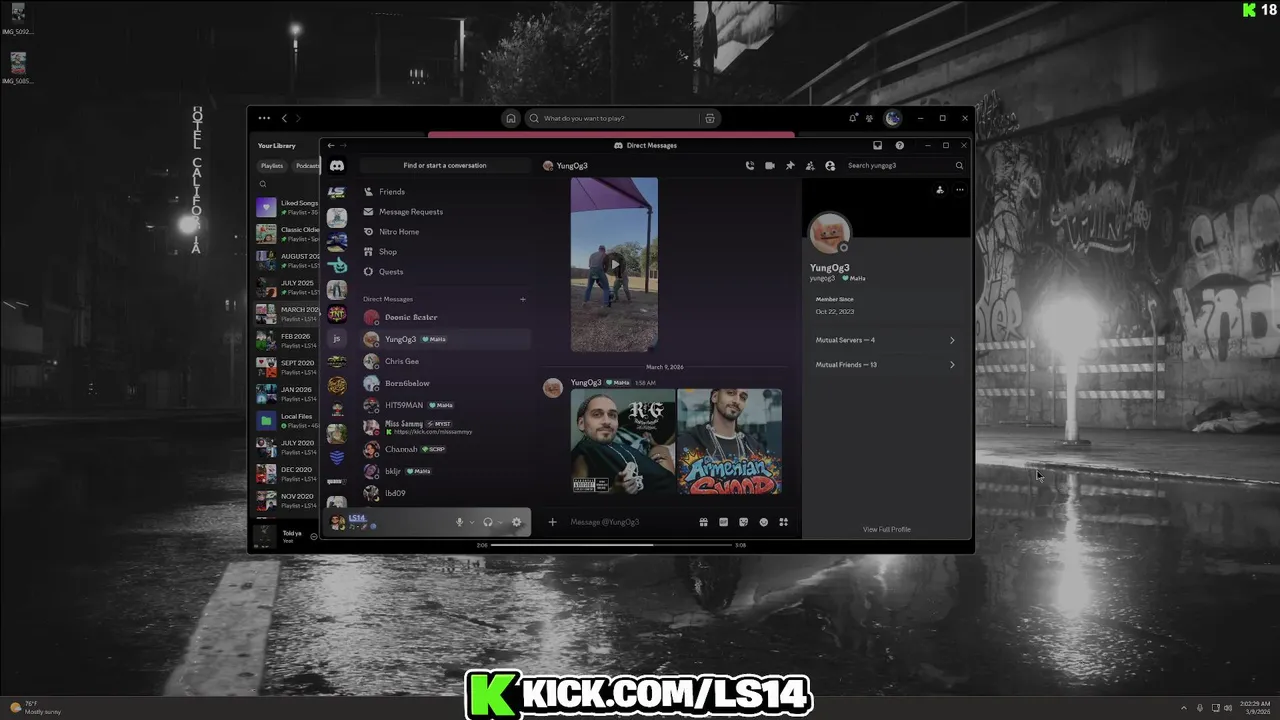Open the gift Nitro icon

pyautogui.click(x=704, y=522)
